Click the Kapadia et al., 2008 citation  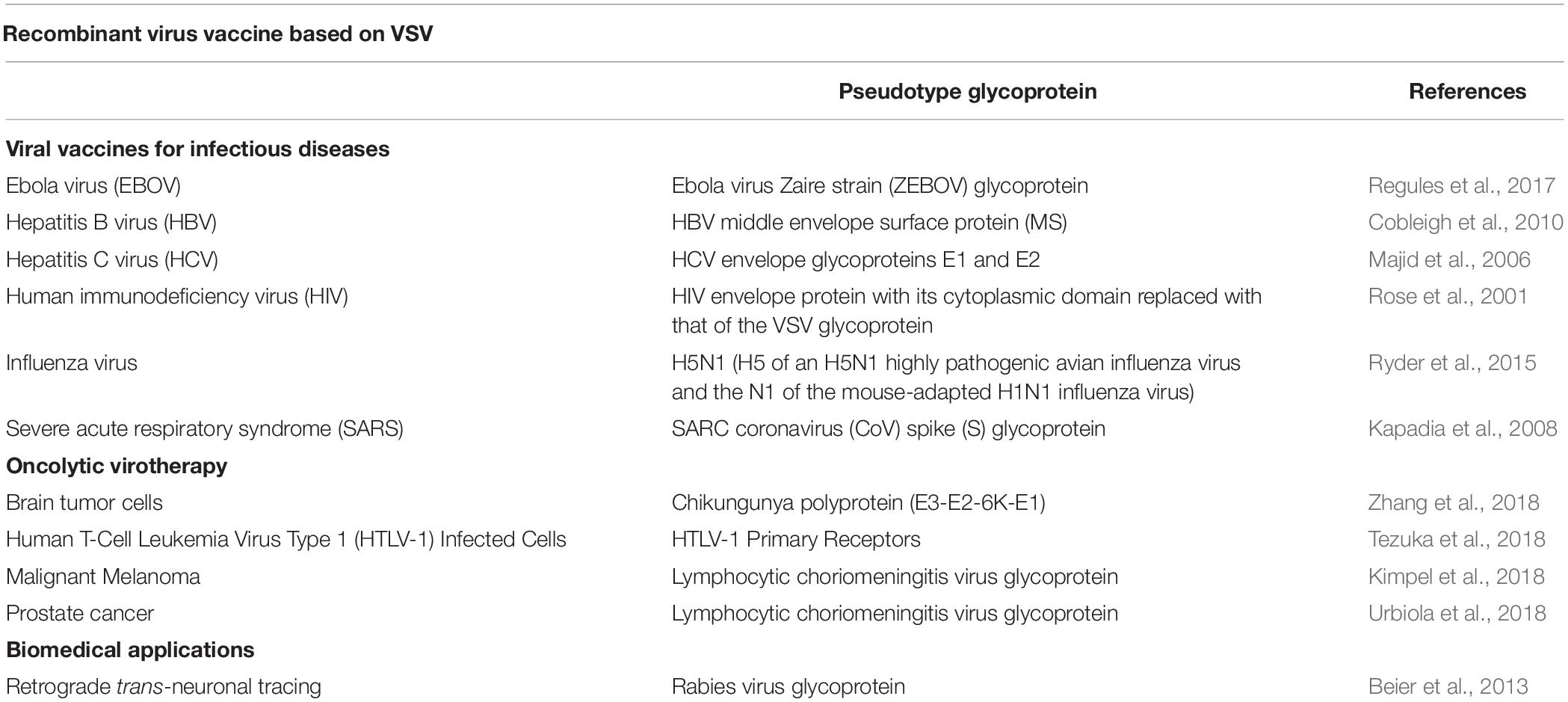pyautogui.click(x=1463, y=428)
